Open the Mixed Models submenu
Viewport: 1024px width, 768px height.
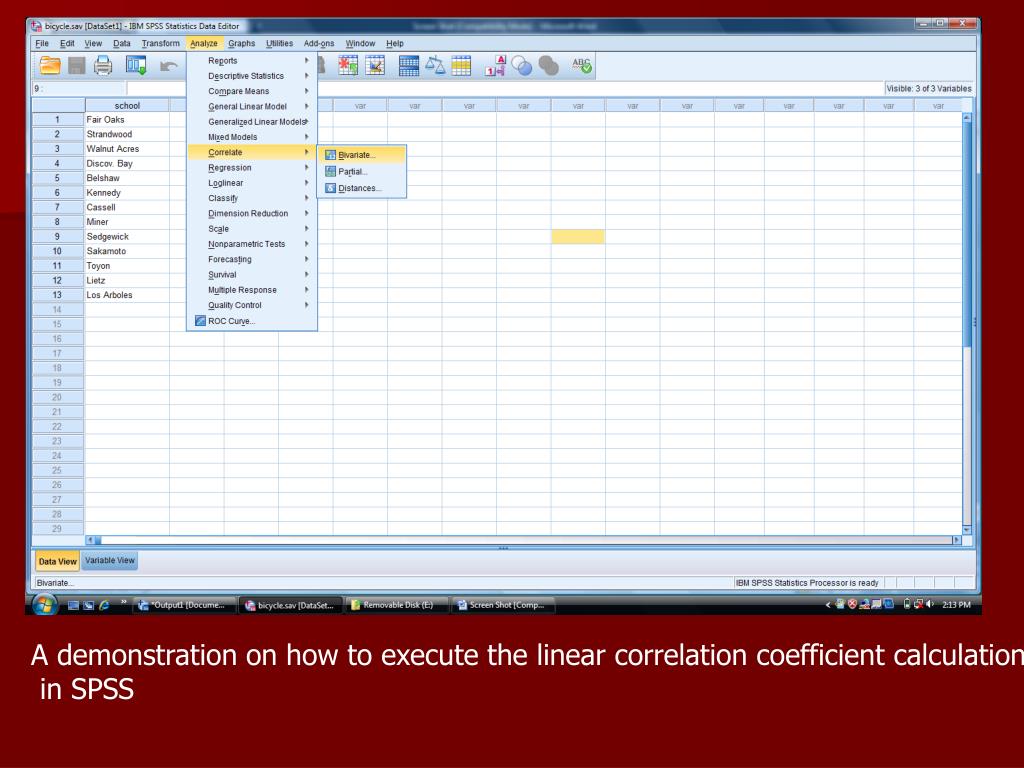(x=251, y=136)
